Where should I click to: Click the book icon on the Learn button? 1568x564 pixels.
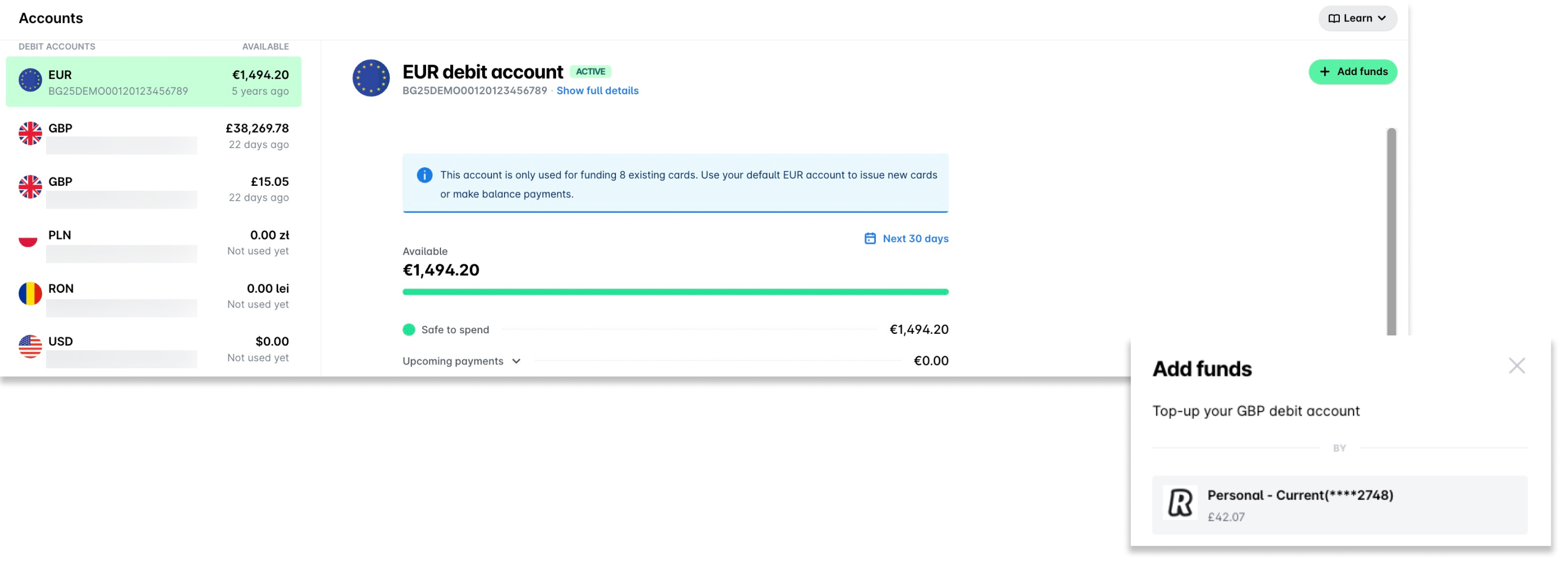pyautogui.click(x=1334, y=18)
